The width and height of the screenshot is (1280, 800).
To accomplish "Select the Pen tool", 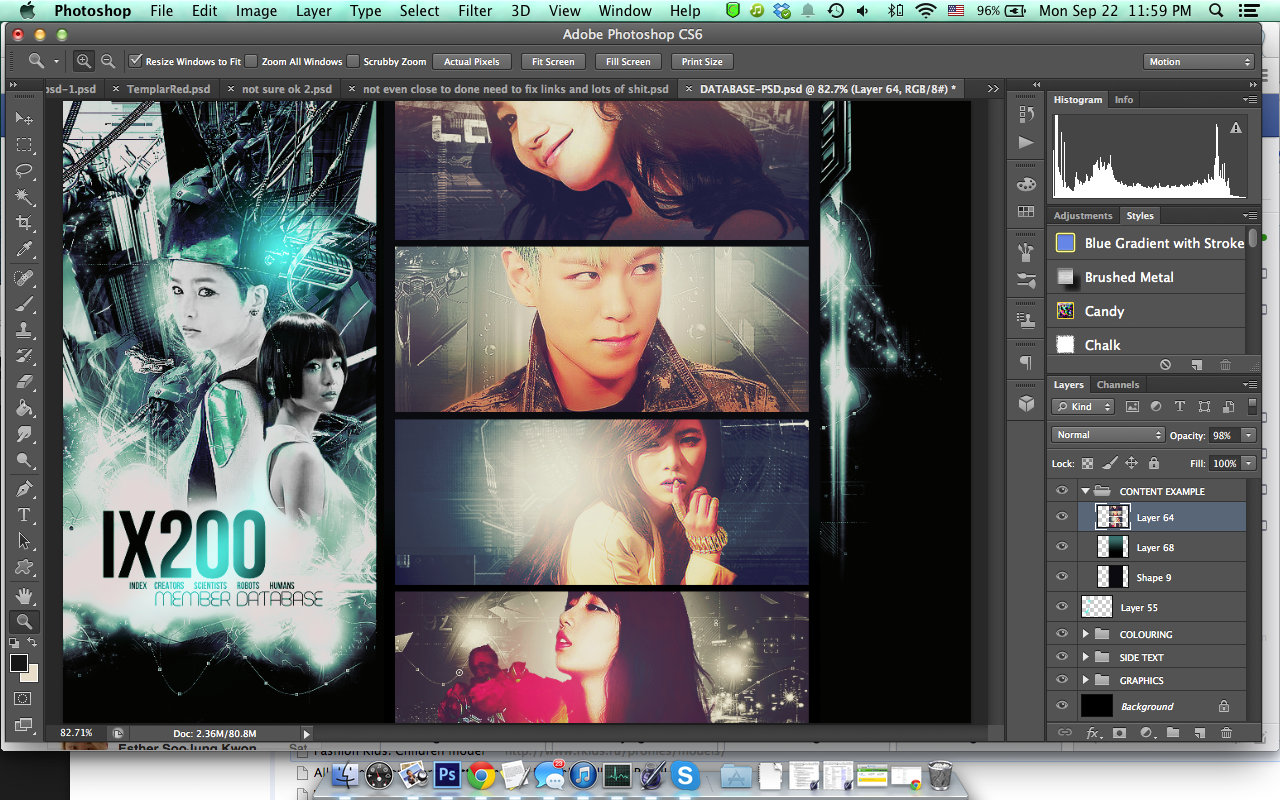I will (x=24, y=489).
